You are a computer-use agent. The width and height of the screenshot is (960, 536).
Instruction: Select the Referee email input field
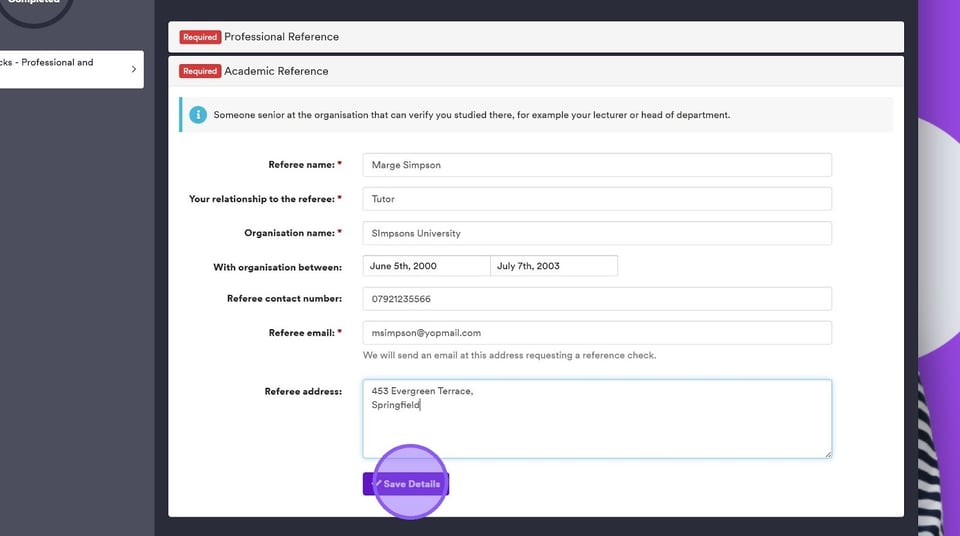(597, 333)
